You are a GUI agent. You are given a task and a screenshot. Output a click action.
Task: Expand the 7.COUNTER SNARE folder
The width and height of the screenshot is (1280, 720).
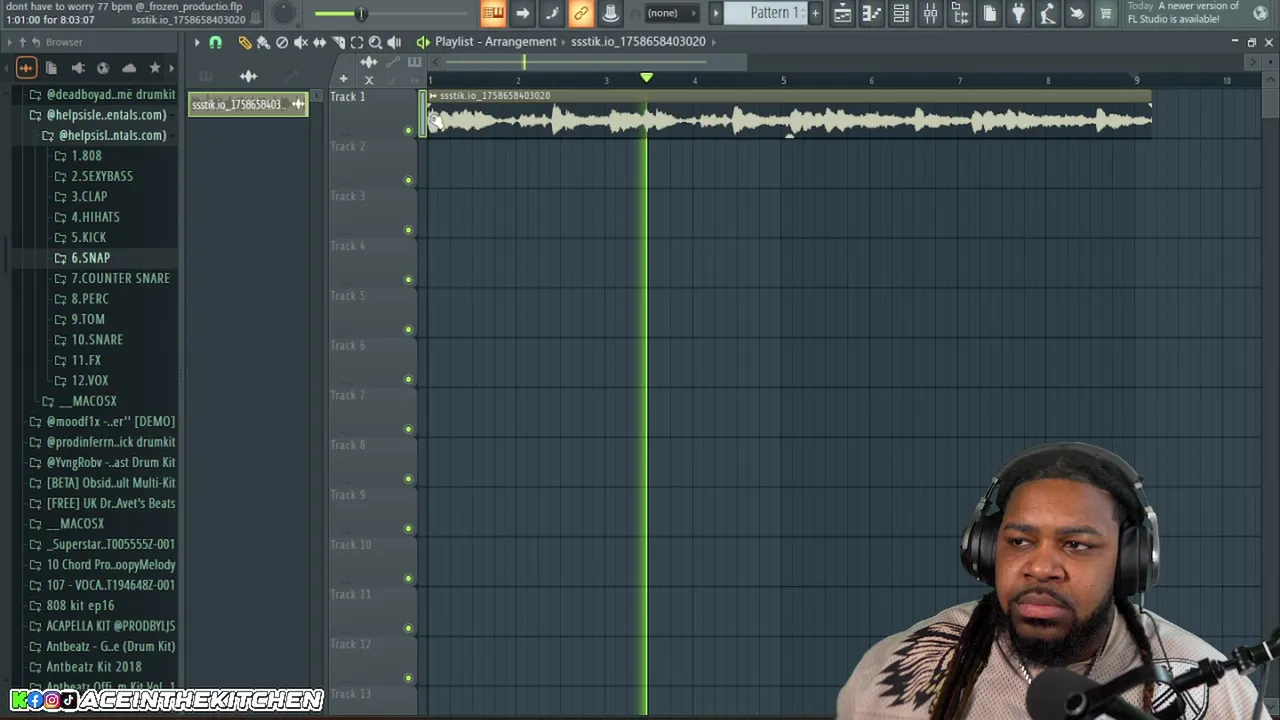click(x=112, y=278)
